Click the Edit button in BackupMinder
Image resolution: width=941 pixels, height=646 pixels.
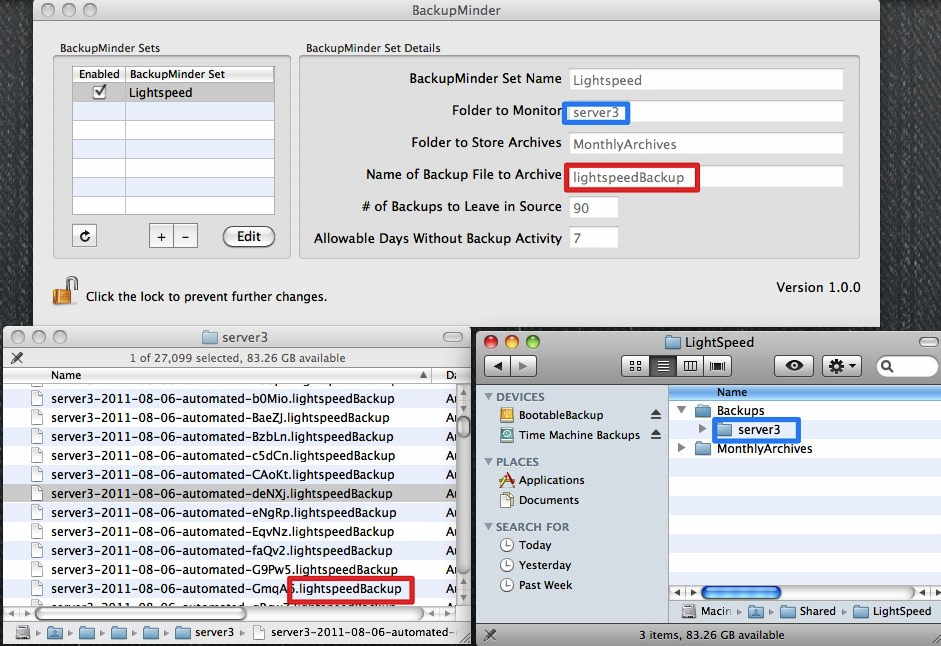pyautogui.click(x=248, y=236)
